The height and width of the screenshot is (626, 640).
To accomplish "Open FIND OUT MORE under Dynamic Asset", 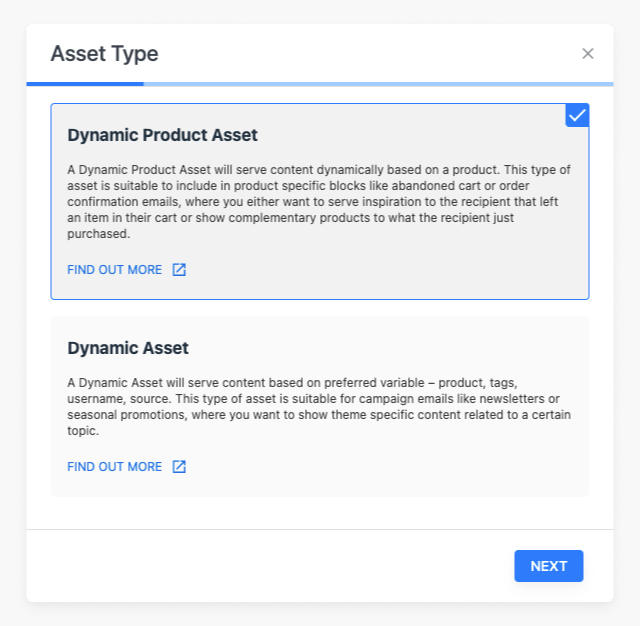I will tap(115, 467).
